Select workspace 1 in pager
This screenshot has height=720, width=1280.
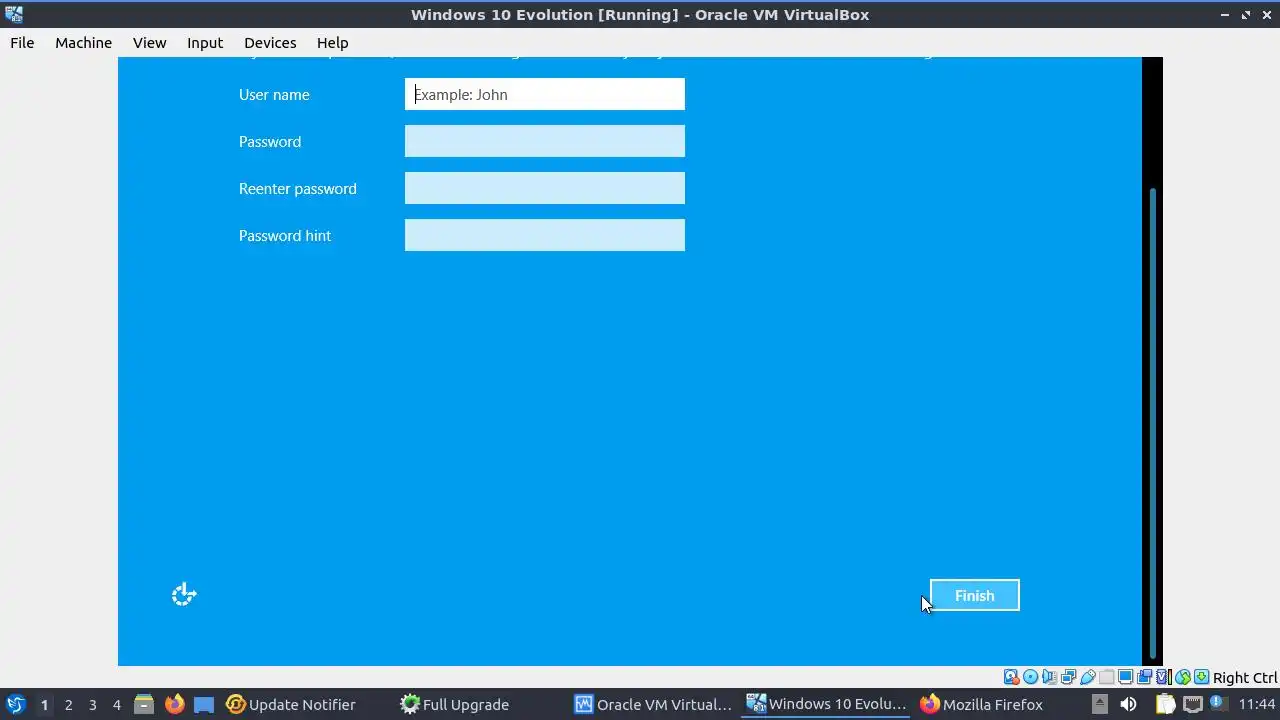pos(44,704)
